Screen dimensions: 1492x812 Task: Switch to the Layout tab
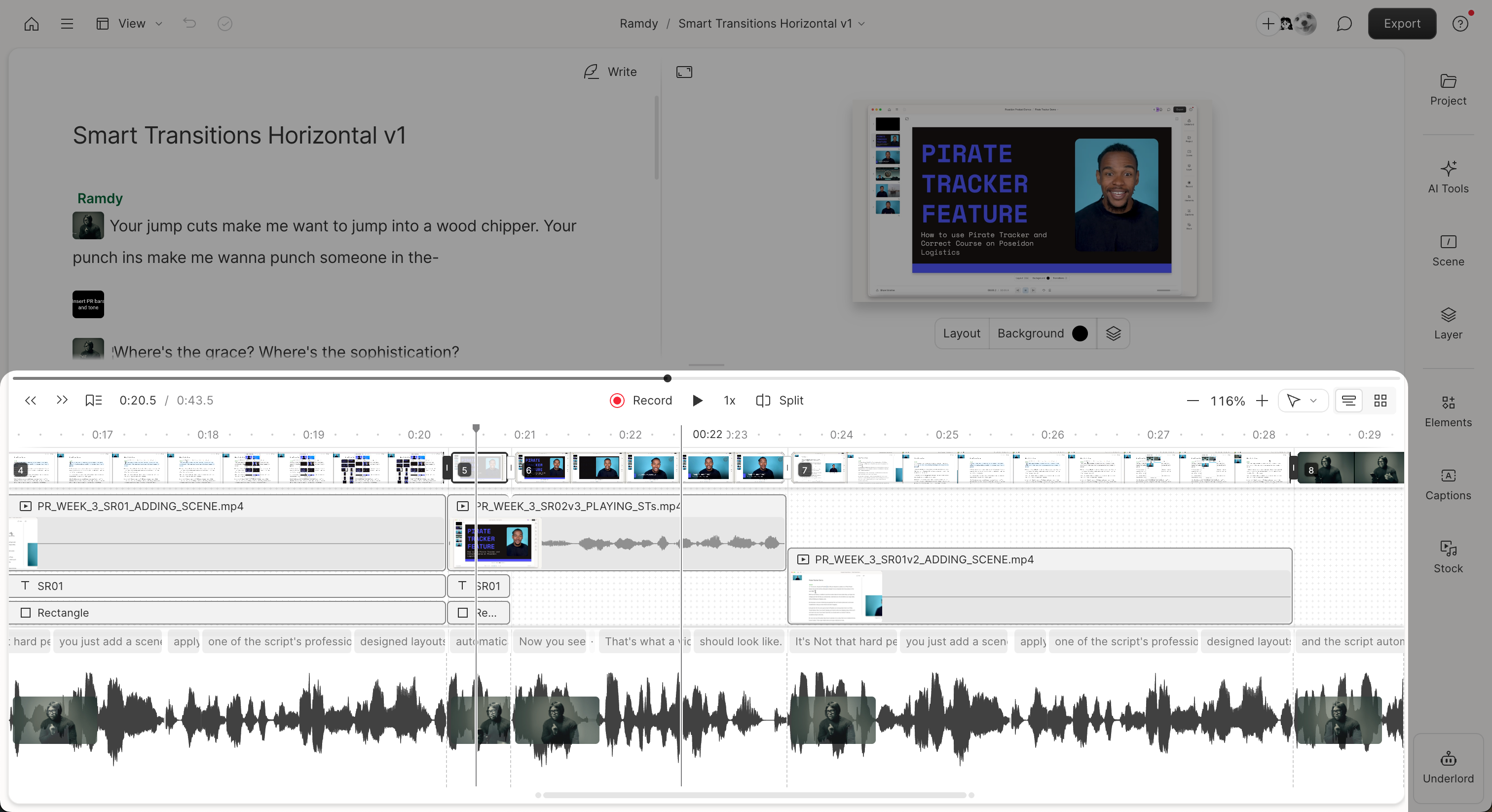point(961,333)
